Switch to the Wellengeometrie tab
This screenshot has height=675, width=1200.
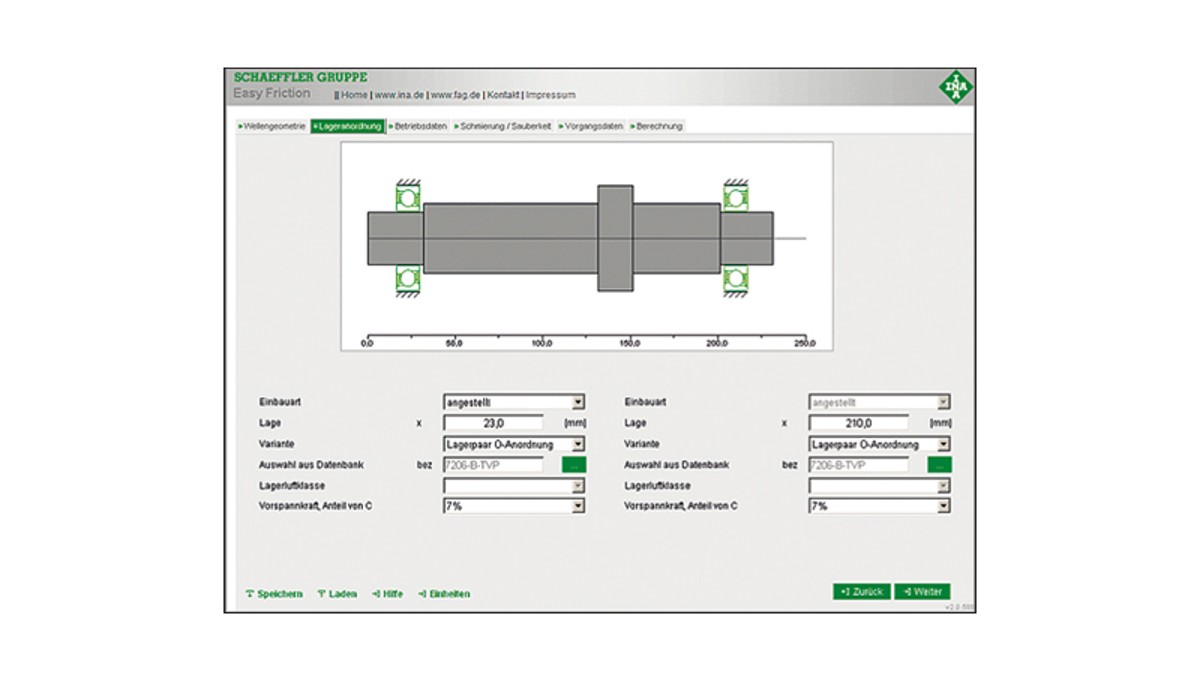coord(272,127)
